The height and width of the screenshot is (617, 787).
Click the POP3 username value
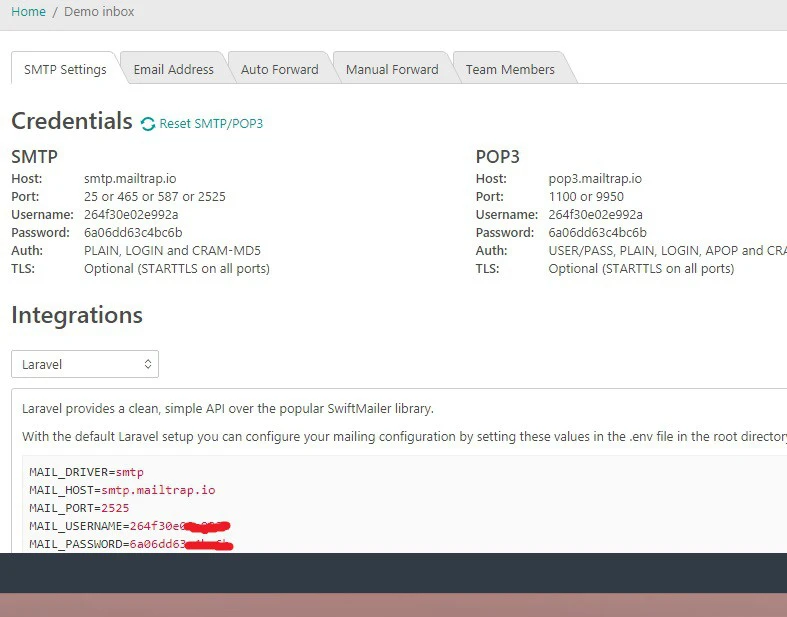click(x=595, y=215)
